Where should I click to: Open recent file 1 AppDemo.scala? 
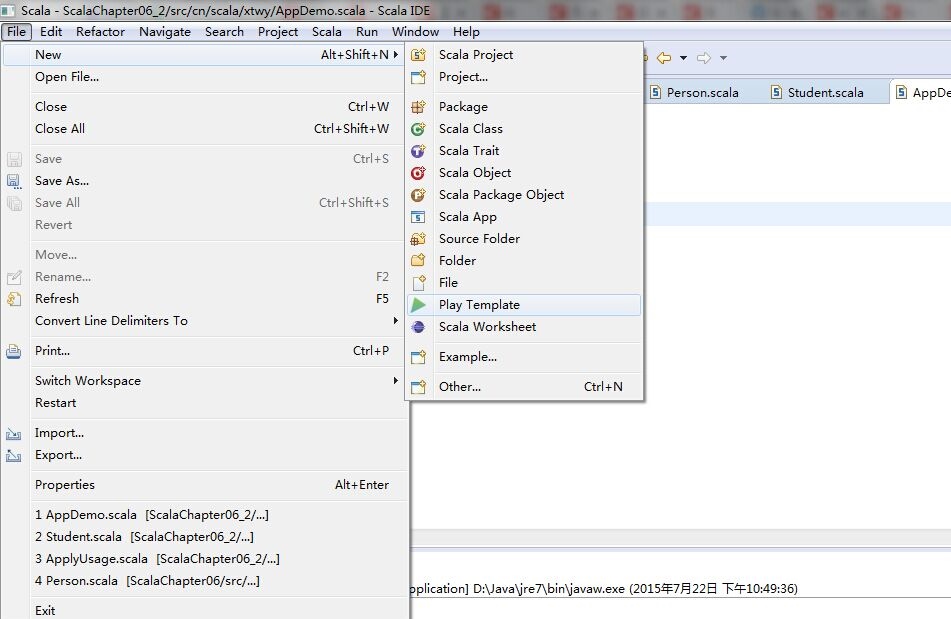(204, 515)
